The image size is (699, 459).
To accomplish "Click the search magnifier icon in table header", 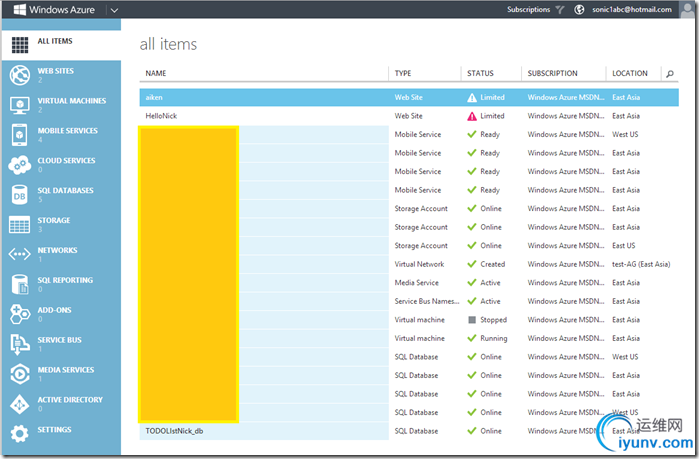I will tap(670, 74).
